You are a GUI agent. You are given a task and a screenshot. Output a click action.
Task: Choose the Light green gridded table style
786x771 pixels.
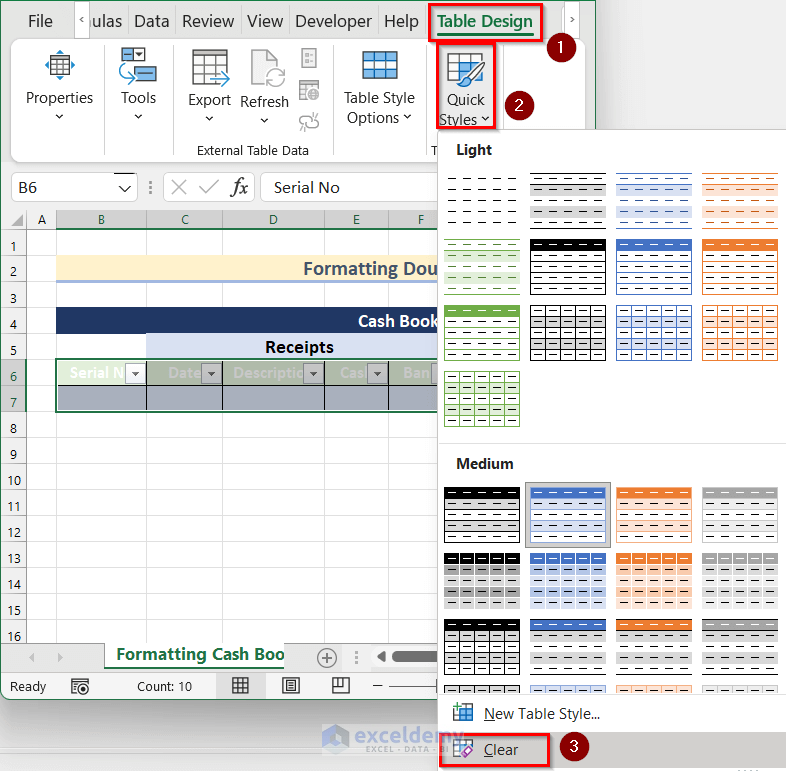482,399
